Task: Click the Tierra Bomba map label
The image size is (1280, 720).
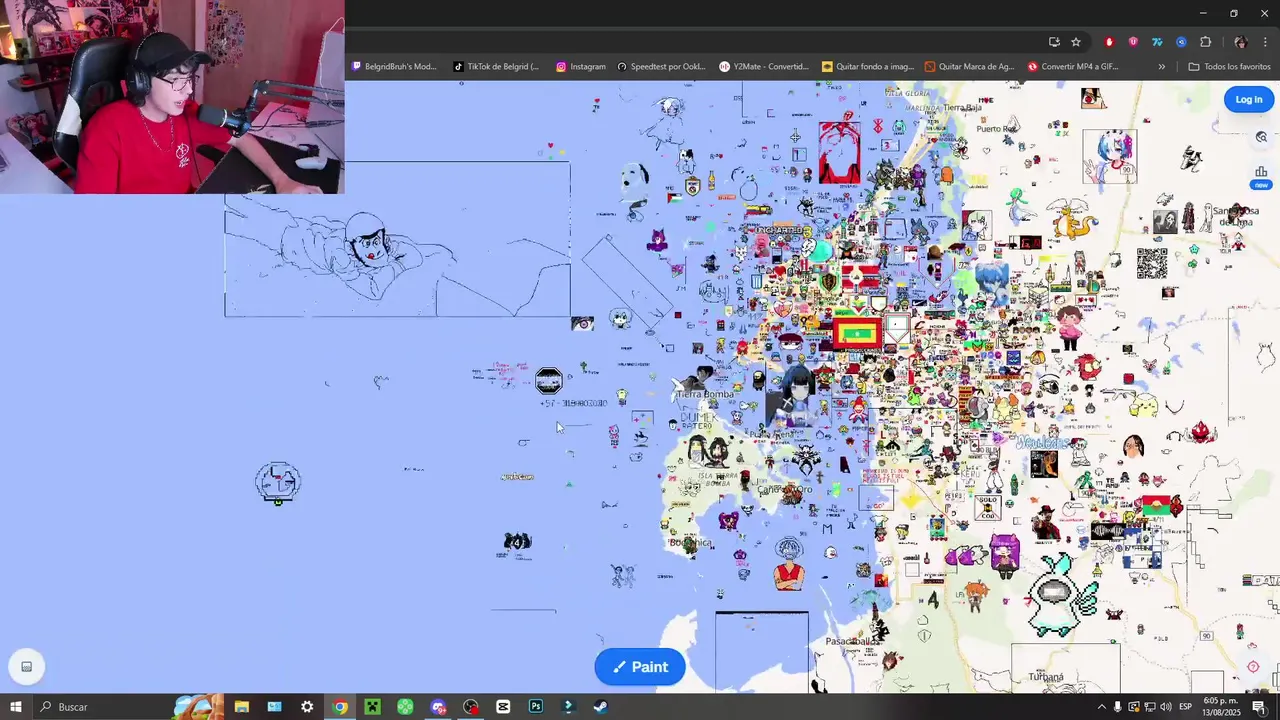Action: pyautogui.click(x=705, y=394)
